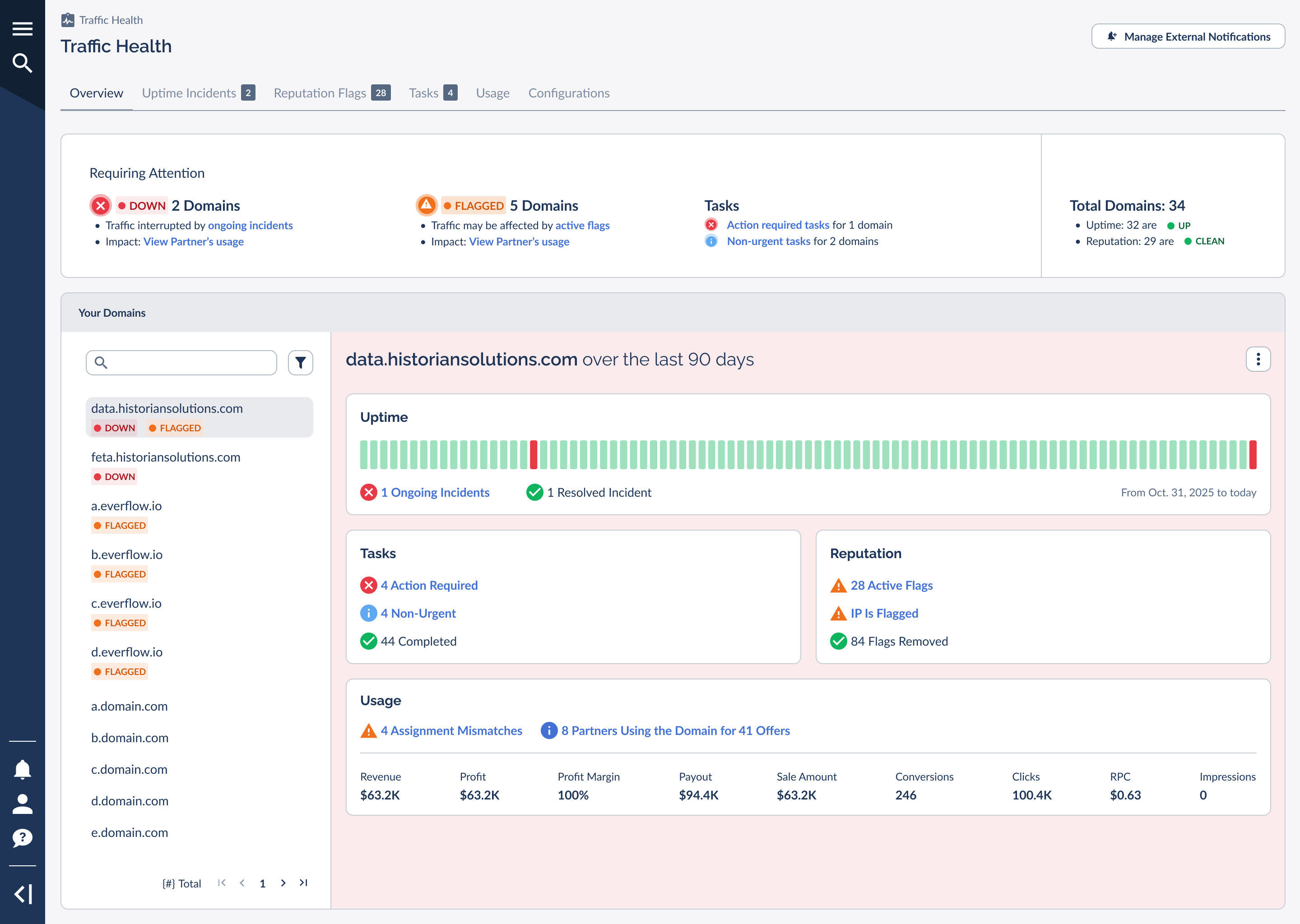
Task: Open the active flags link
Action: pyautogui.click(x=582, y=225)
